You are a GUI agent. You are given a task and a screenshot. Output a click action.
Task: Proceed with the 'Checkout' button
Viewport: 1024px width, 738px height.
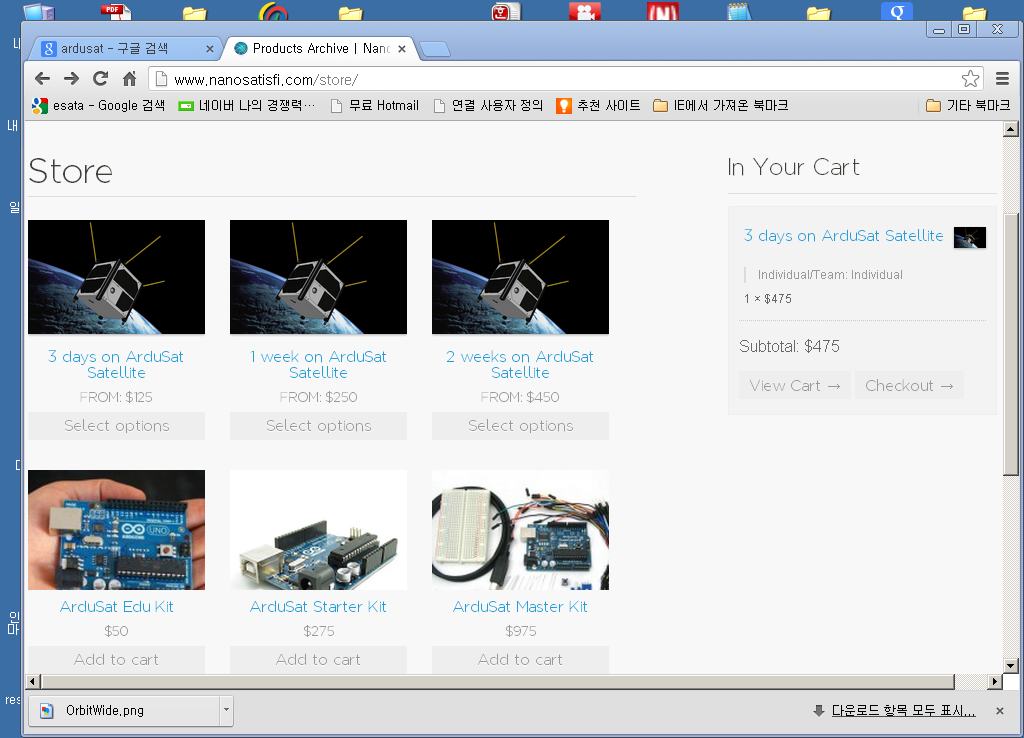[x=909, y=385]
